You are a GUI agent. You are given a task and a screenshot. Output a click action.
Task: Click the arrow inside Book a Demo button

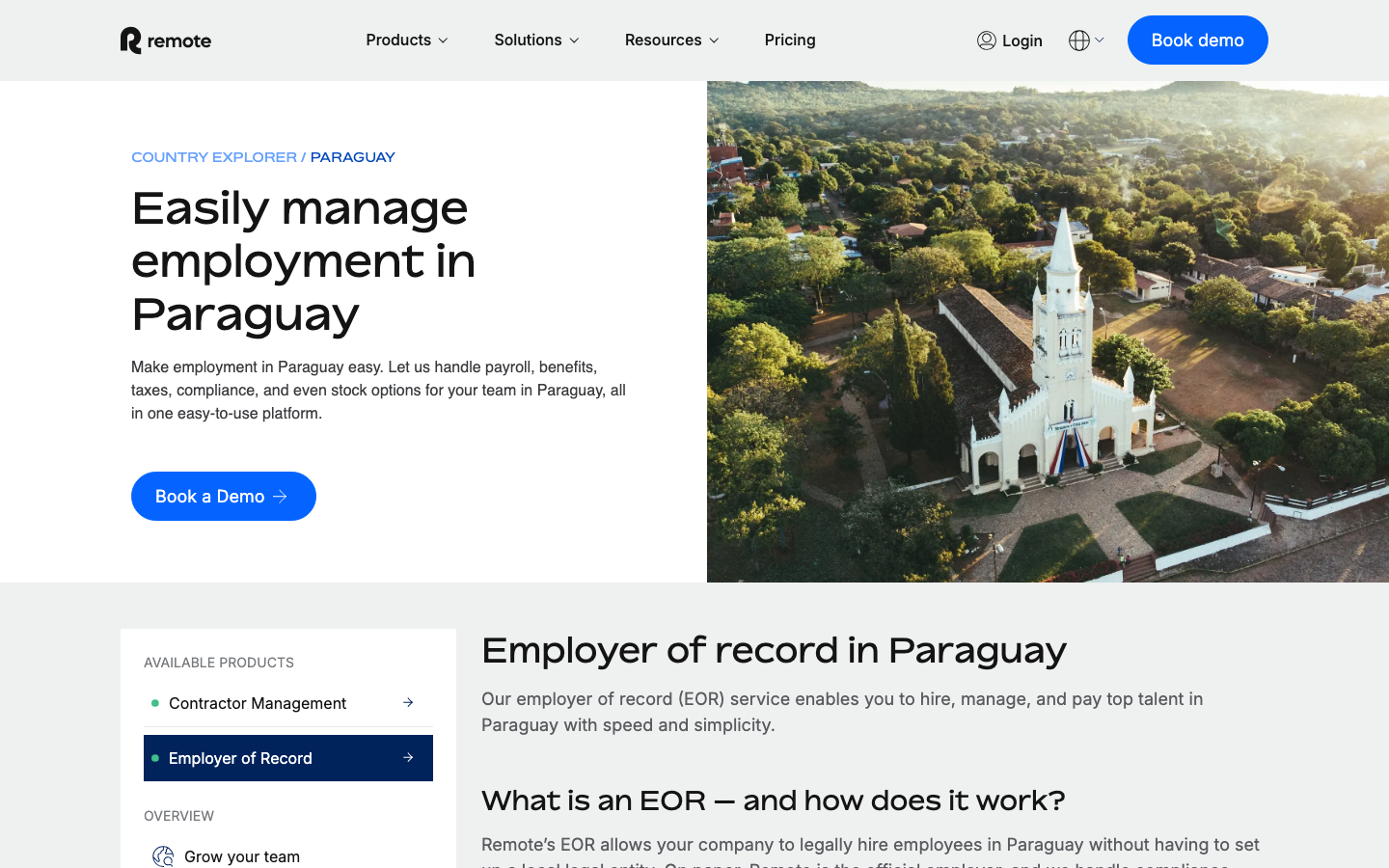pos(281,497)
